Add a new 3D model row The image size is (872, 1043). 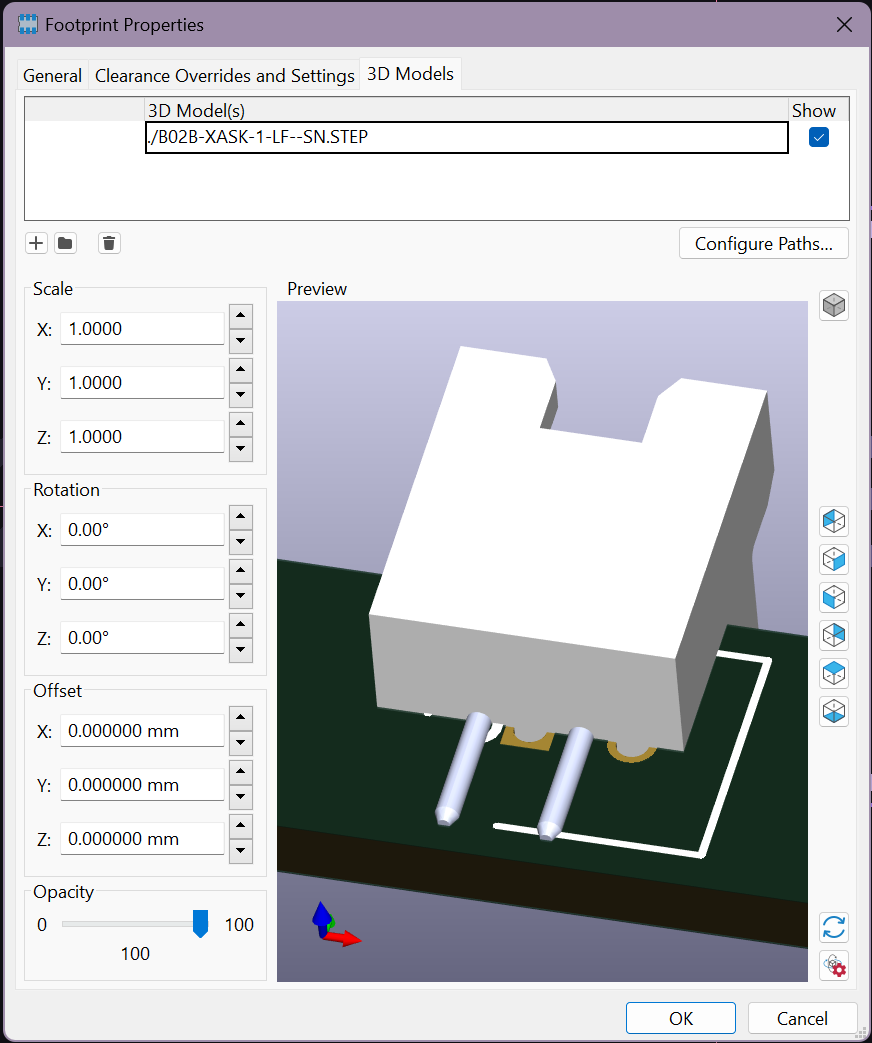click(x=37, y=243)
